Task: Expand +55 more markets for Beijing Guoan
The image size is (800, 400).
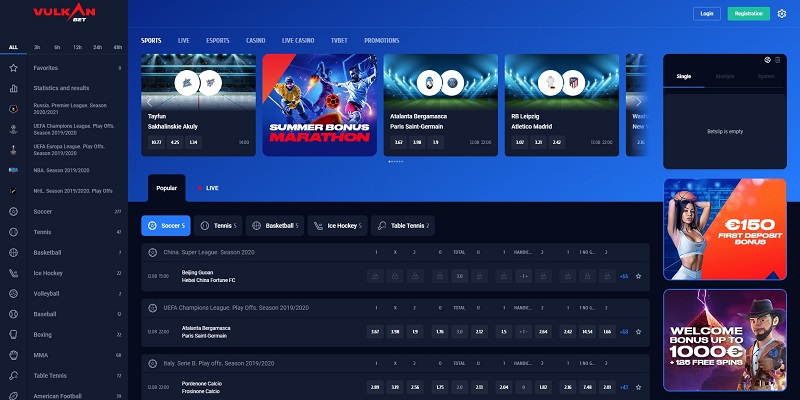Action: click(x=624, y=276)
